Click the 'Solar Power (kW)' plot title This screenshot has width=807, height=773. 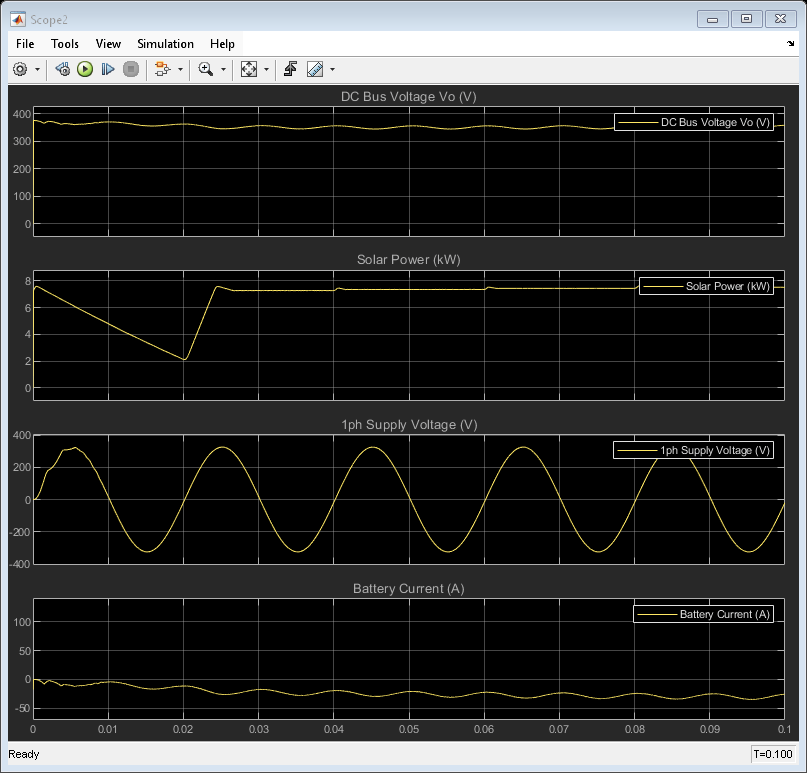click(x=409, y=259)
